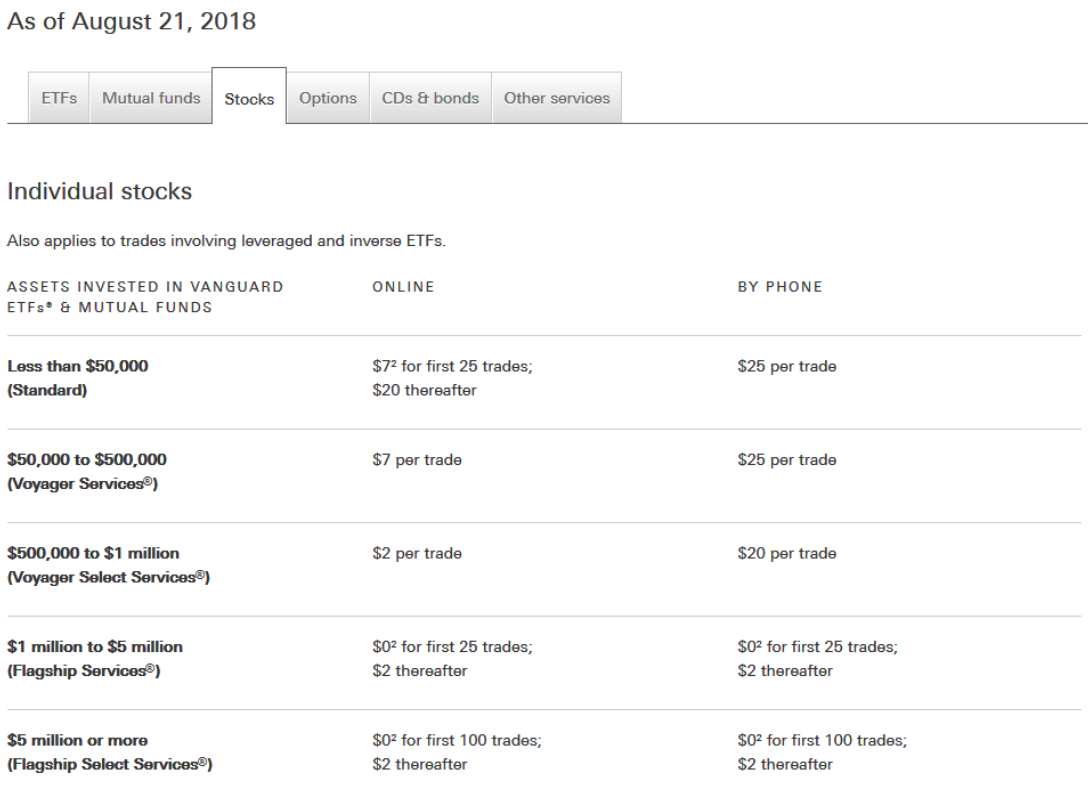This screenshot has height=792, width=1088.
Task: Switch to Other services tab
Action: [556, 98]
